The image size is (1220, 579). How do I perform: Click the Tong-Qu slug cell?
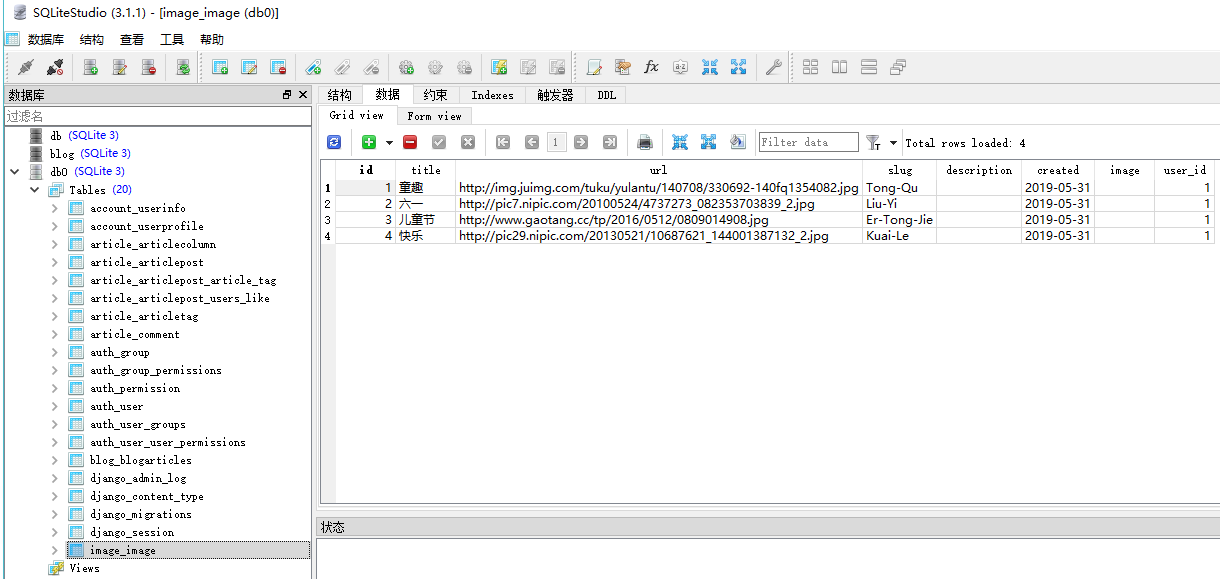point(900,187)
